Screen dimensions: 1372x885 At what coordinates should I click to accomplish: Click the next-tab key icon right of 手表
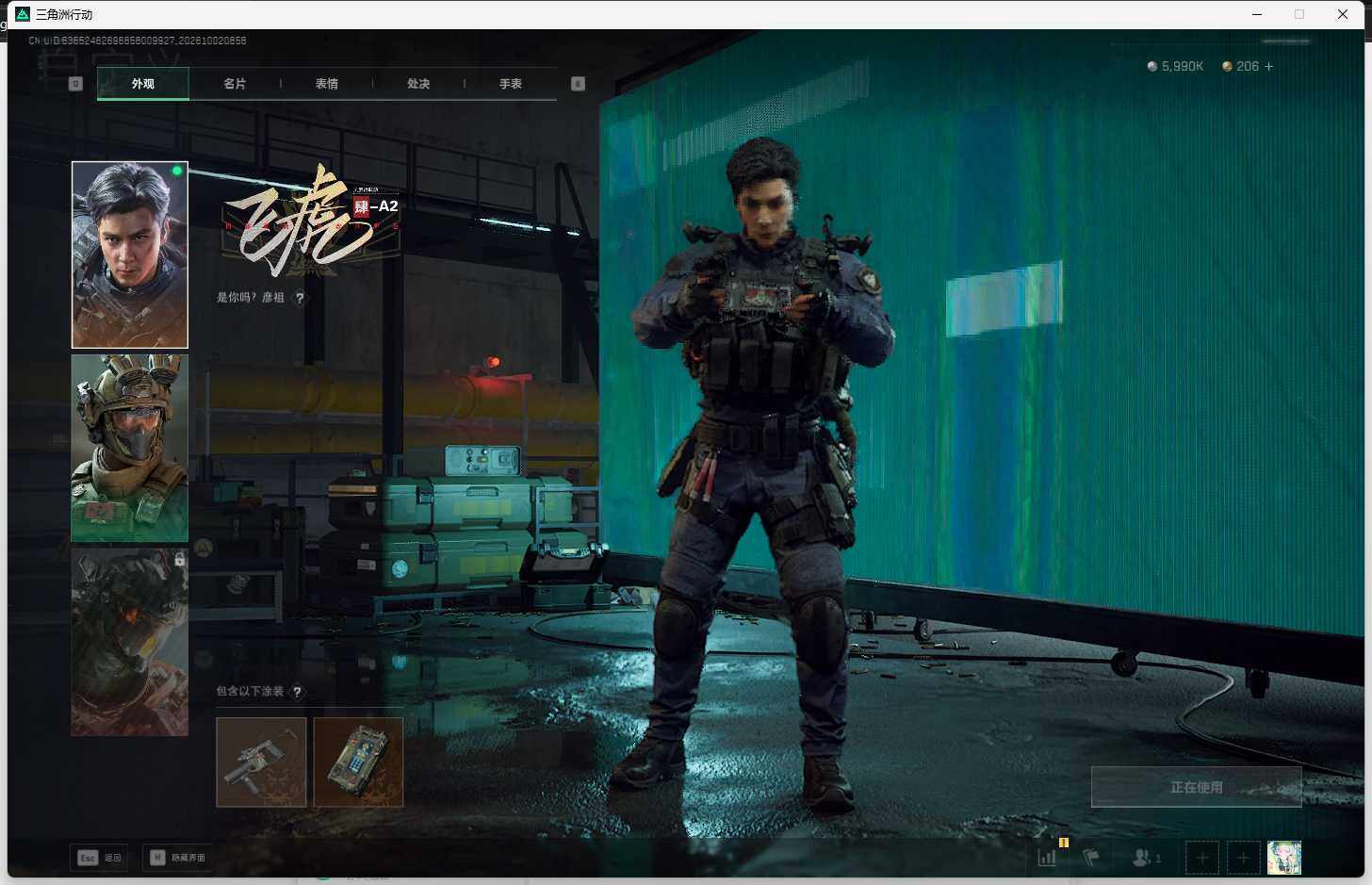pyautogui.click(x=579, y=84)
